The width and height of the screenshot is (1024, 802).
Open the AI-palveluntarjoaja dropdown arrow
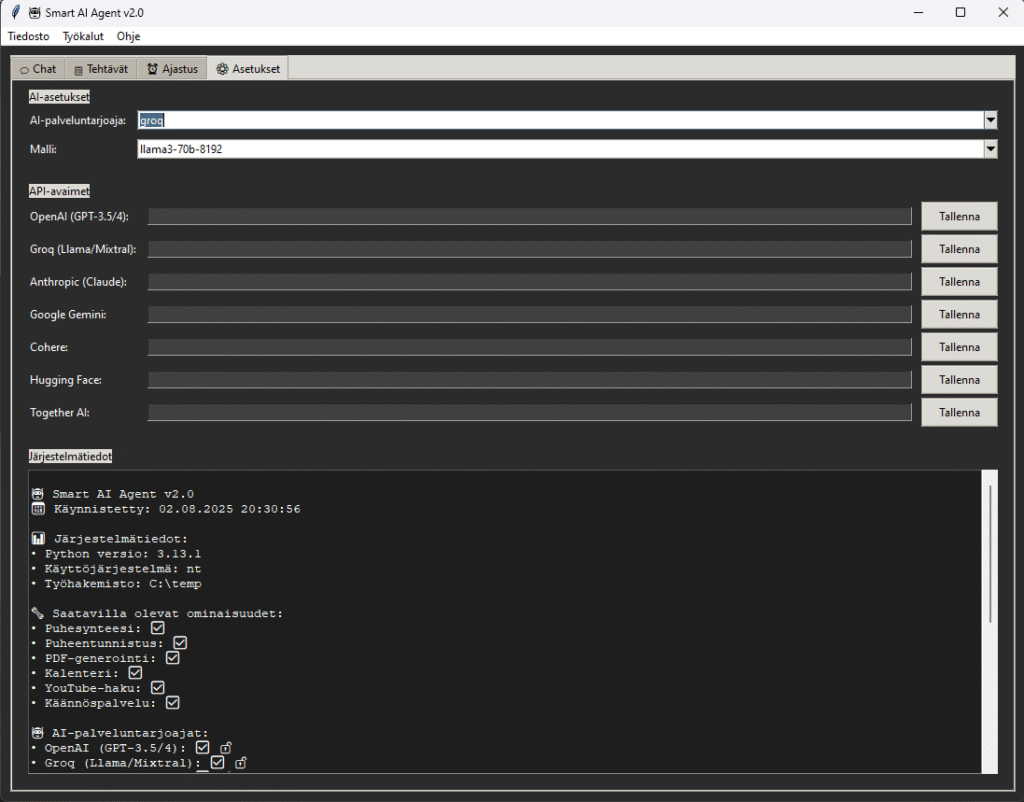(990, 120)
